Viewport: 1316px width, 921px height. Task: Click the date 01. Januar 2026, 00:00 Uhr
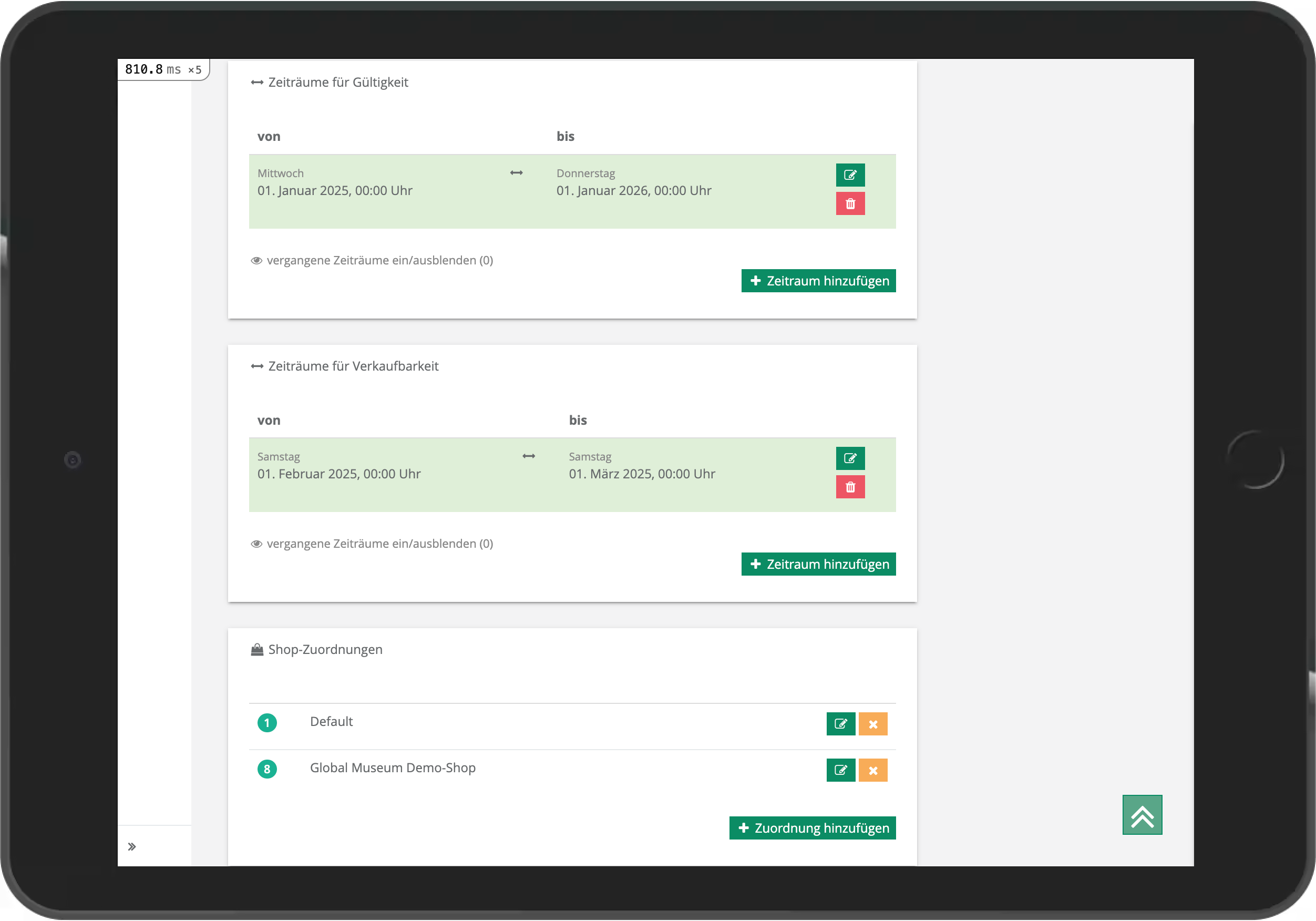coord(634,190)
